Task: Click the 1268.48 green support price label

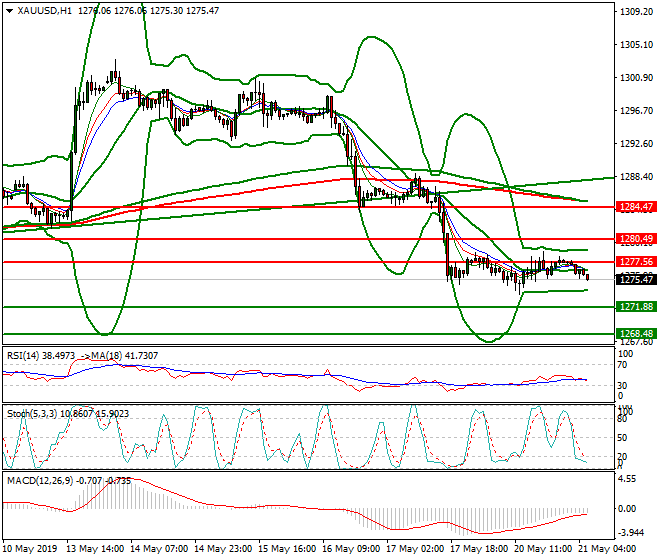Action: (636, 333)
